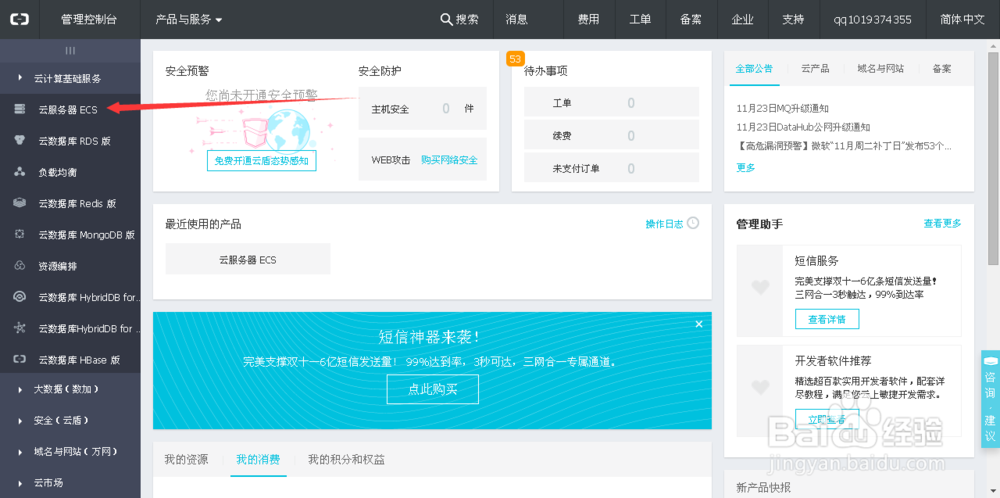Screen dimensions: 1000x498
Task: Open 高危漏洞预警 announcement
Action: pos(844,146)
